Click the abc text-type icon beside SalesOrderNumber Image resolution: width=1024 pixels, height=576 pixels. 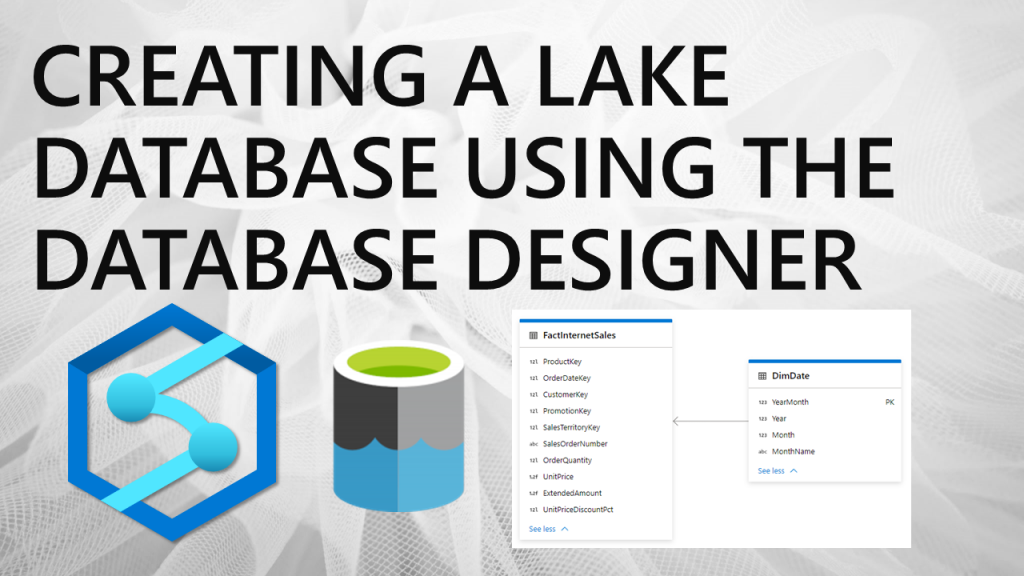coord(532,444)
